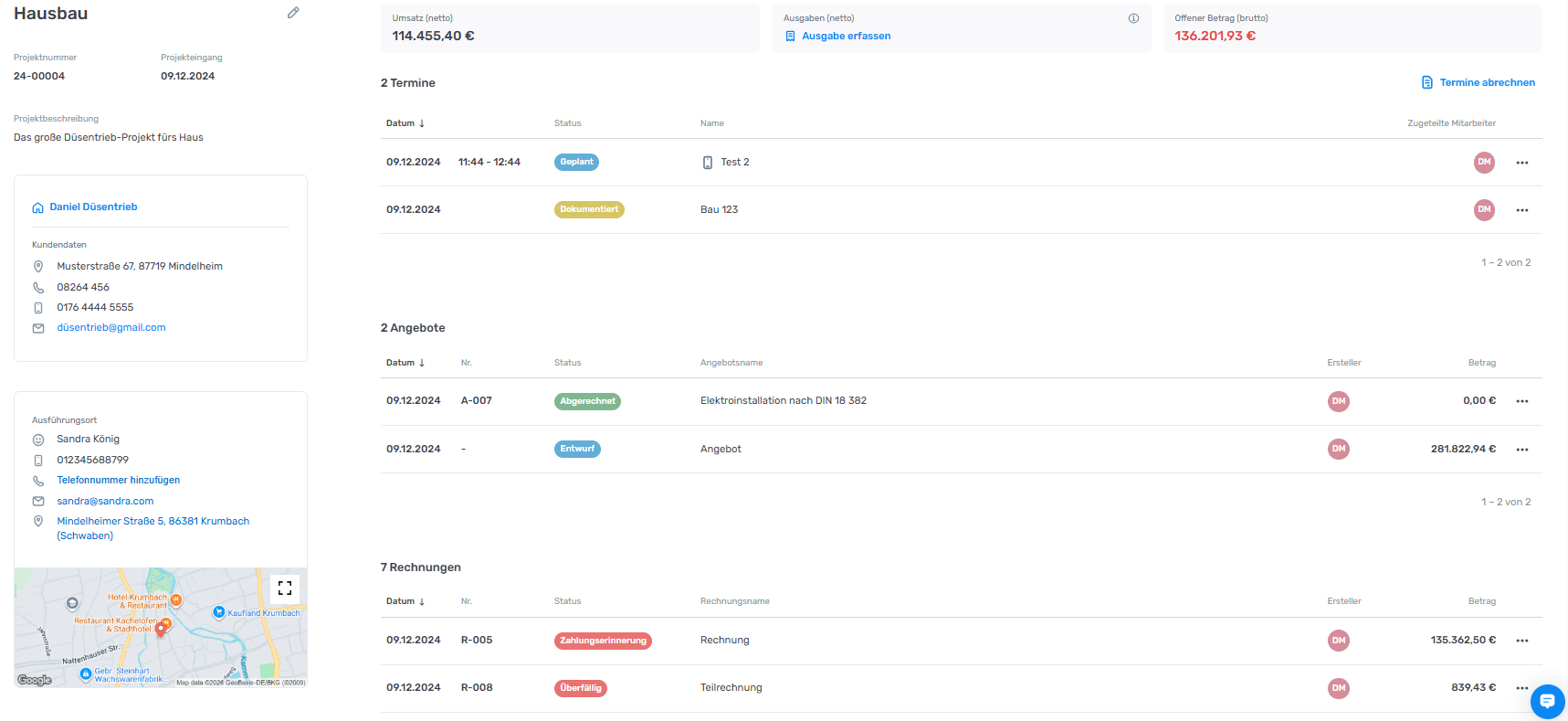Open customer Daniel Düsentrieb link
Screen dimensions: 1568x721
93,207
